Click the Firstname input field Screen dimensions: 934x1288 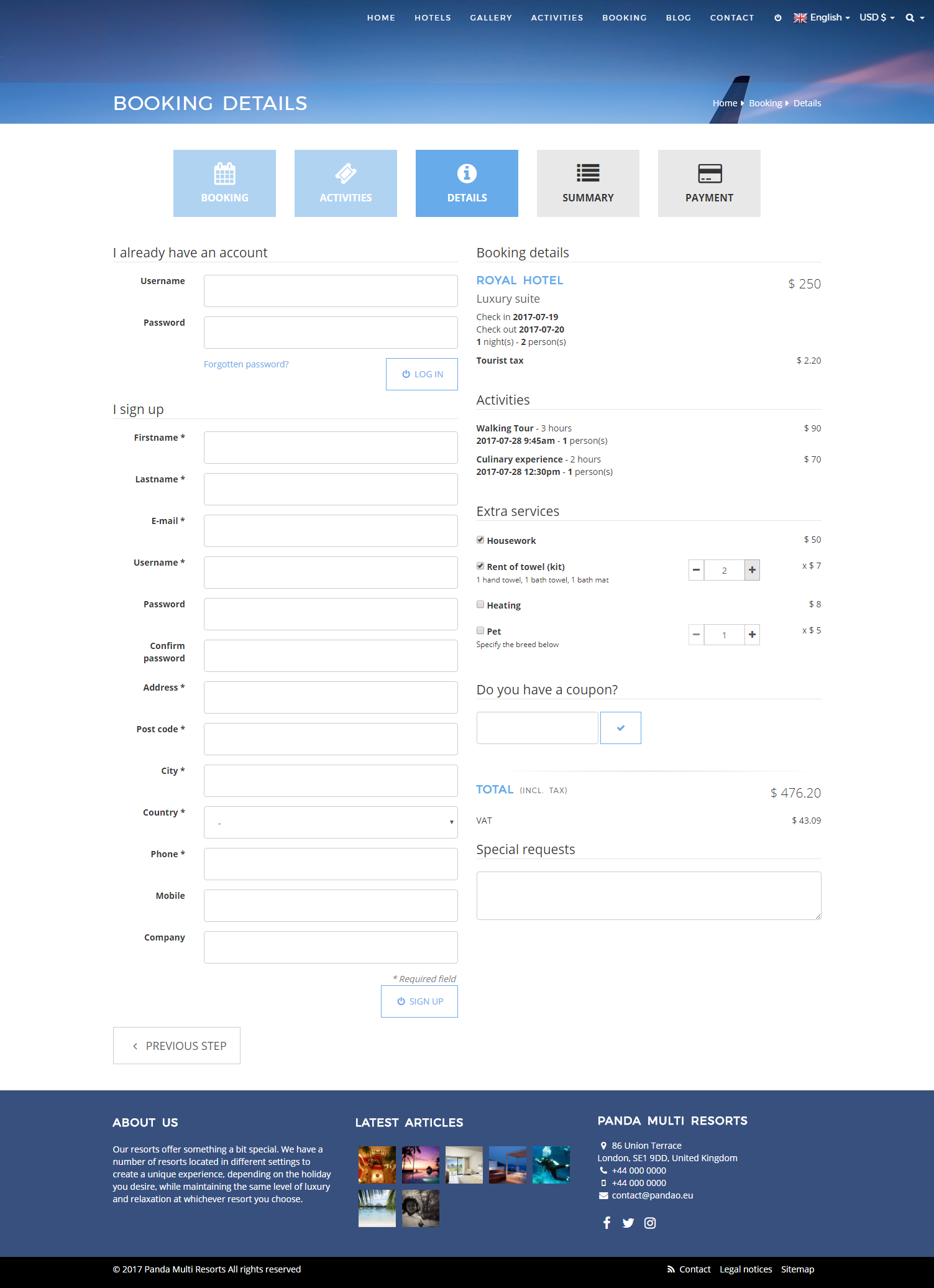331,448
